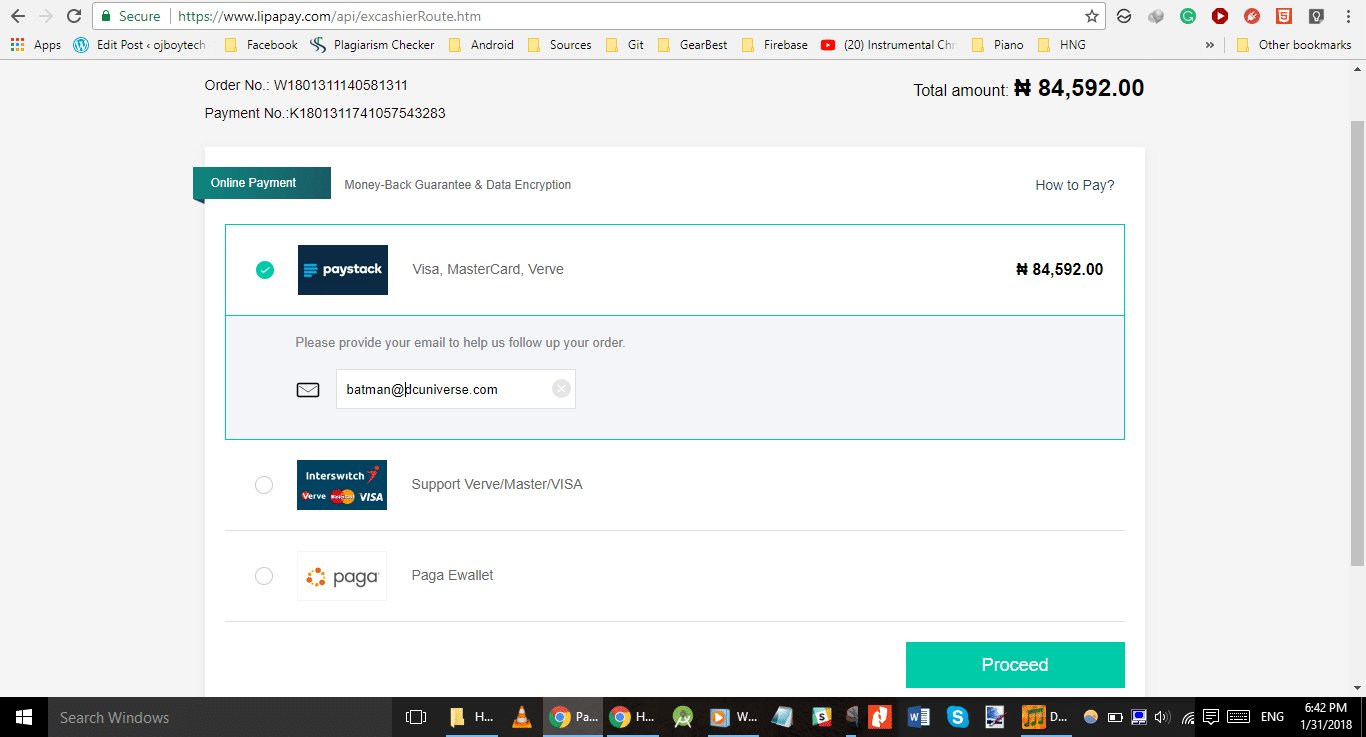The height and width of the screenshot is (737, 1366).
Task: Open the How to Pay? link
Action: point(1074,185)
